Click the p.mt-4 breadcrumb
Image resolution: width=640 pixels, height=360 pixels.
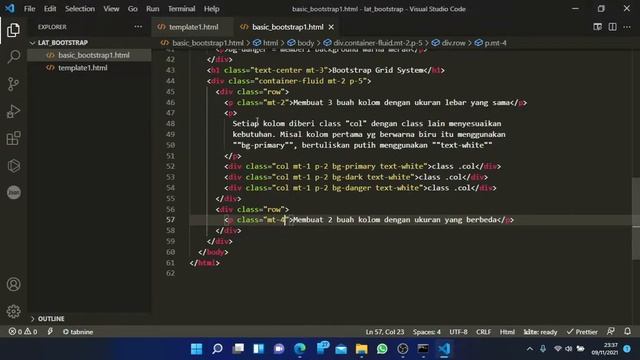tap(491, 43)
